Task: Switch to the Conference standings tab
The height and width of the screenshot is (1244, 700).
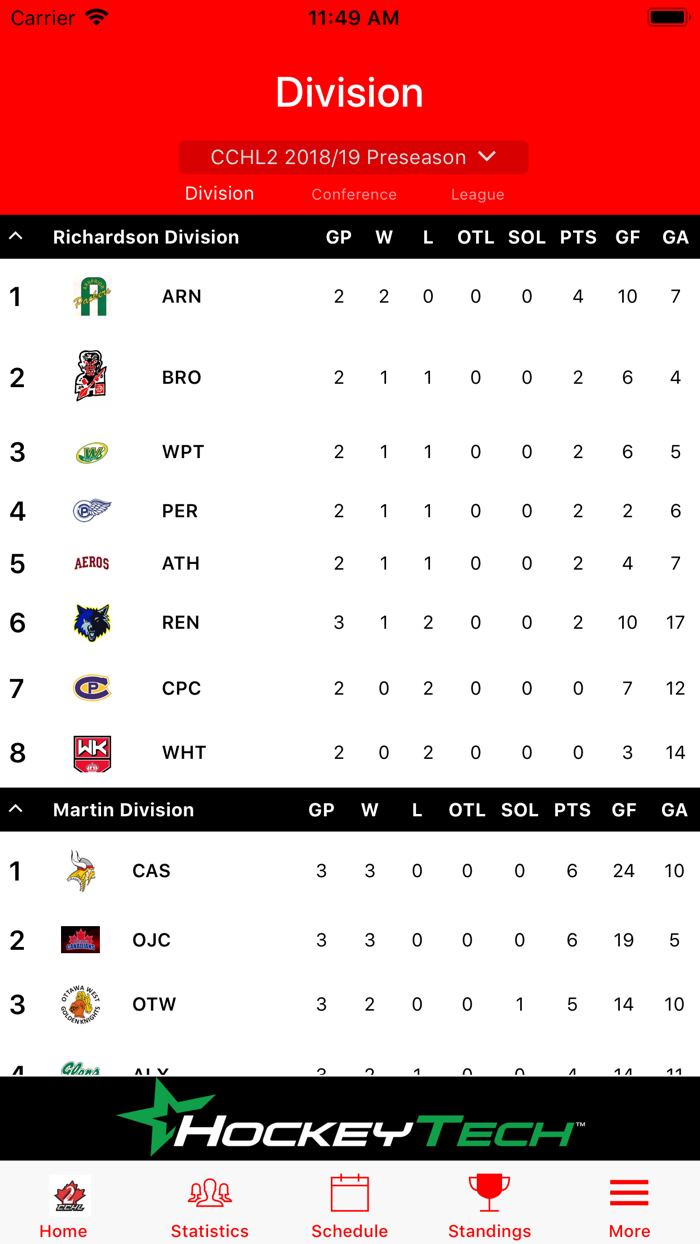Action: tap(354, 194)
